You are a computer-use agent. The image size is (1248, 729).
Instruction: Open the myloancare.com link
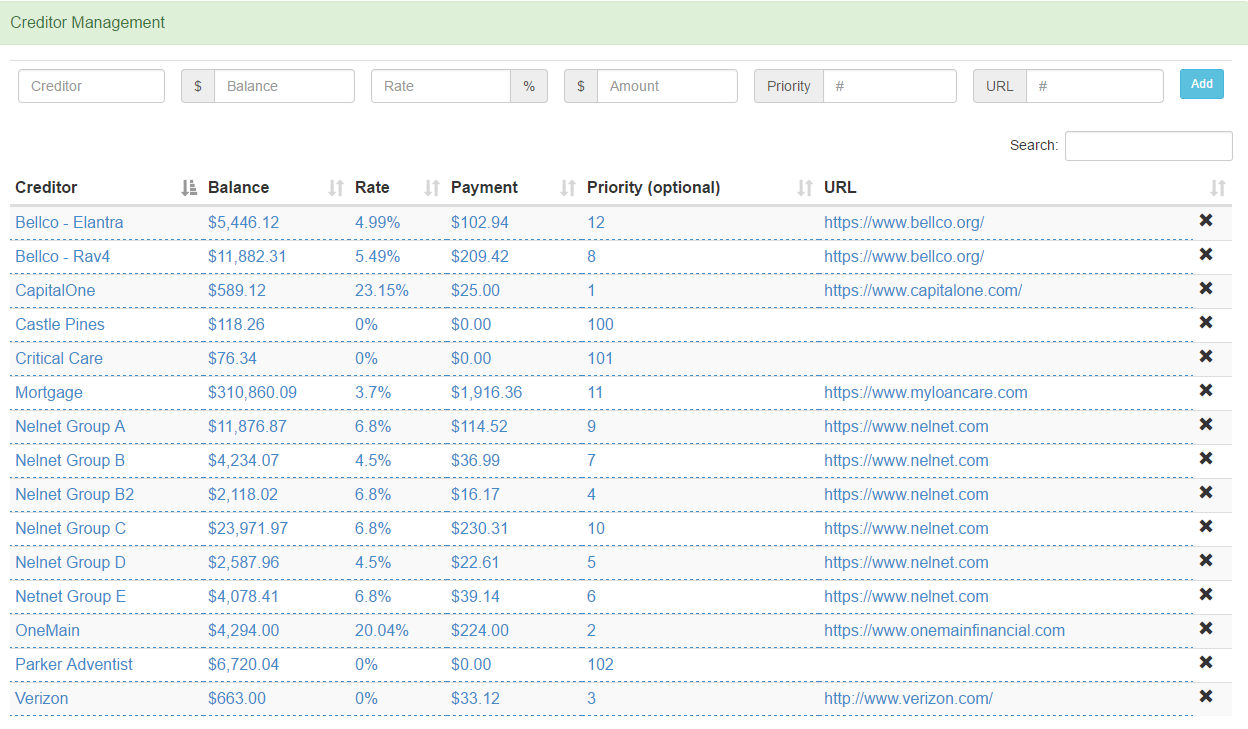925,393
